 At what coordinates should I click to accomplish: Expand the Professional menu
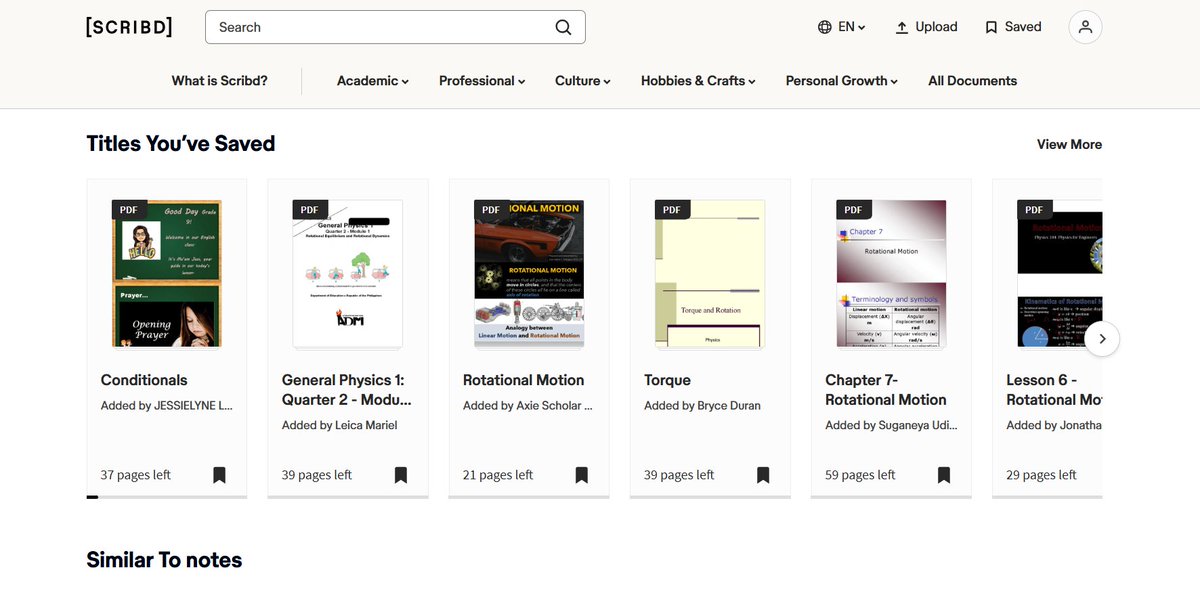[x=482, y=81]
